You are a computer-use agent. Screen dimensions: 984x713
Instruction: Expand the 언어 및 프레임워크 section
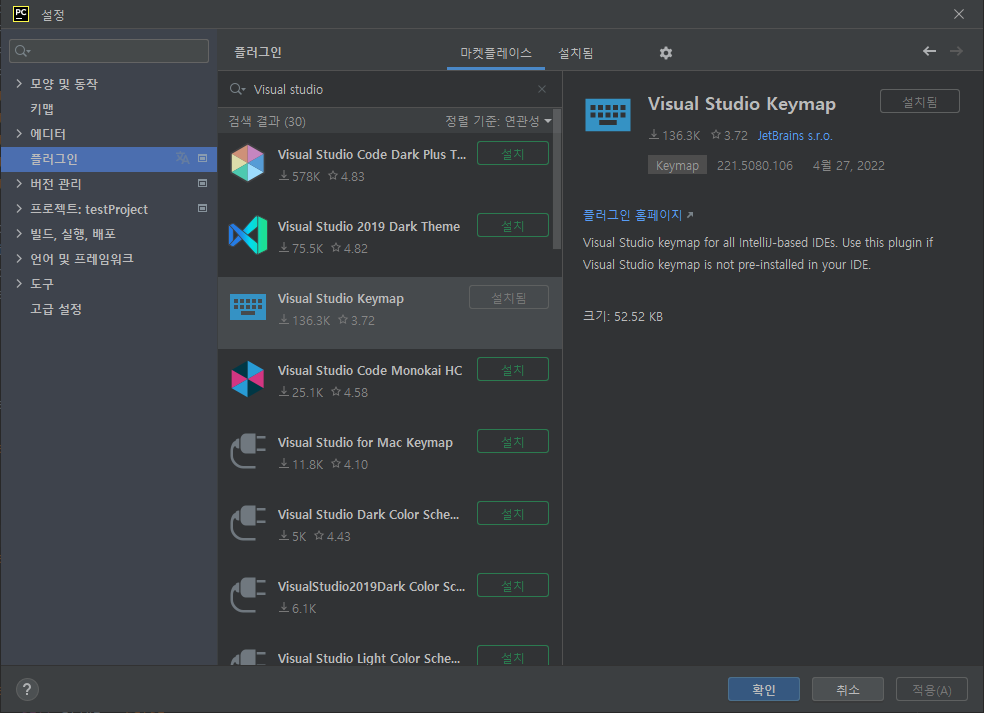coord(19,259)
